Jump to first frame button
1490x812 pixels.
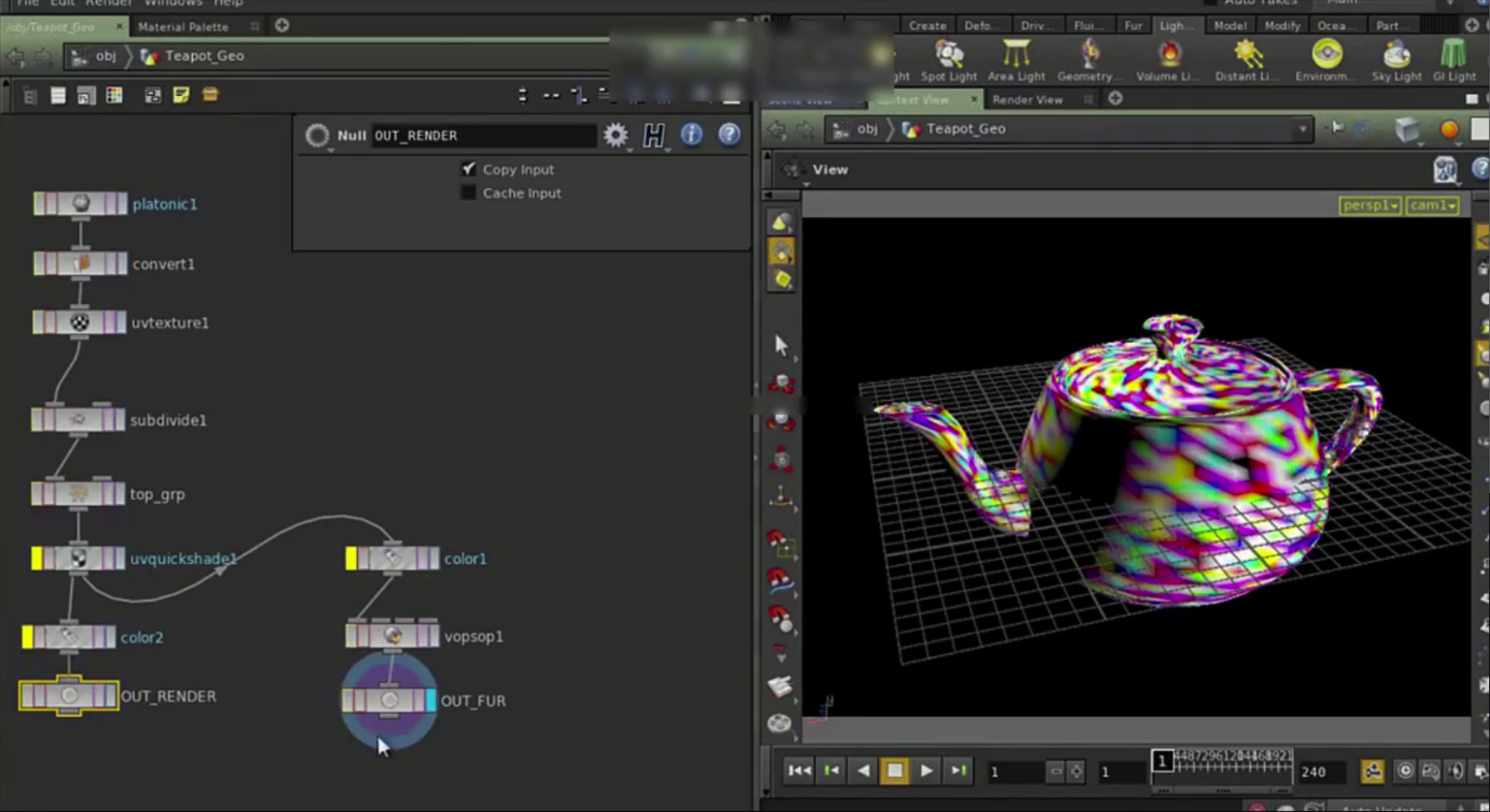pos(799,771)
